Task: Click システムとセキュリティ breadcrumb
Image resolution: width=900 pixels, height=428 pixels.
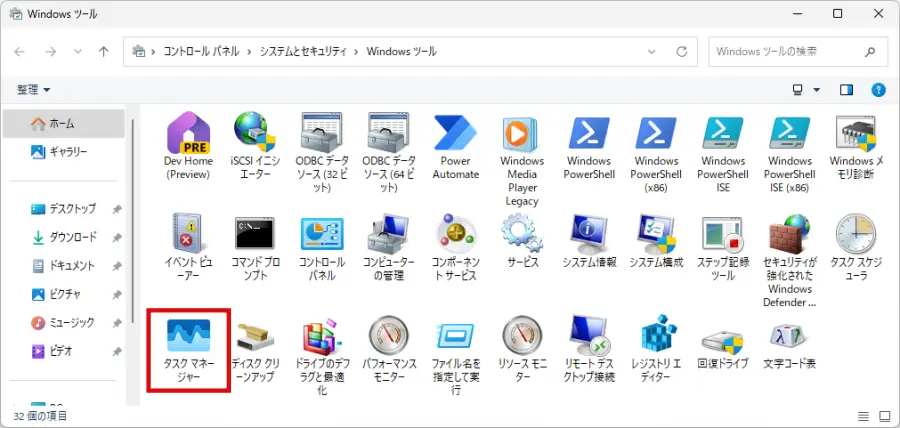Action: (303, 52)
